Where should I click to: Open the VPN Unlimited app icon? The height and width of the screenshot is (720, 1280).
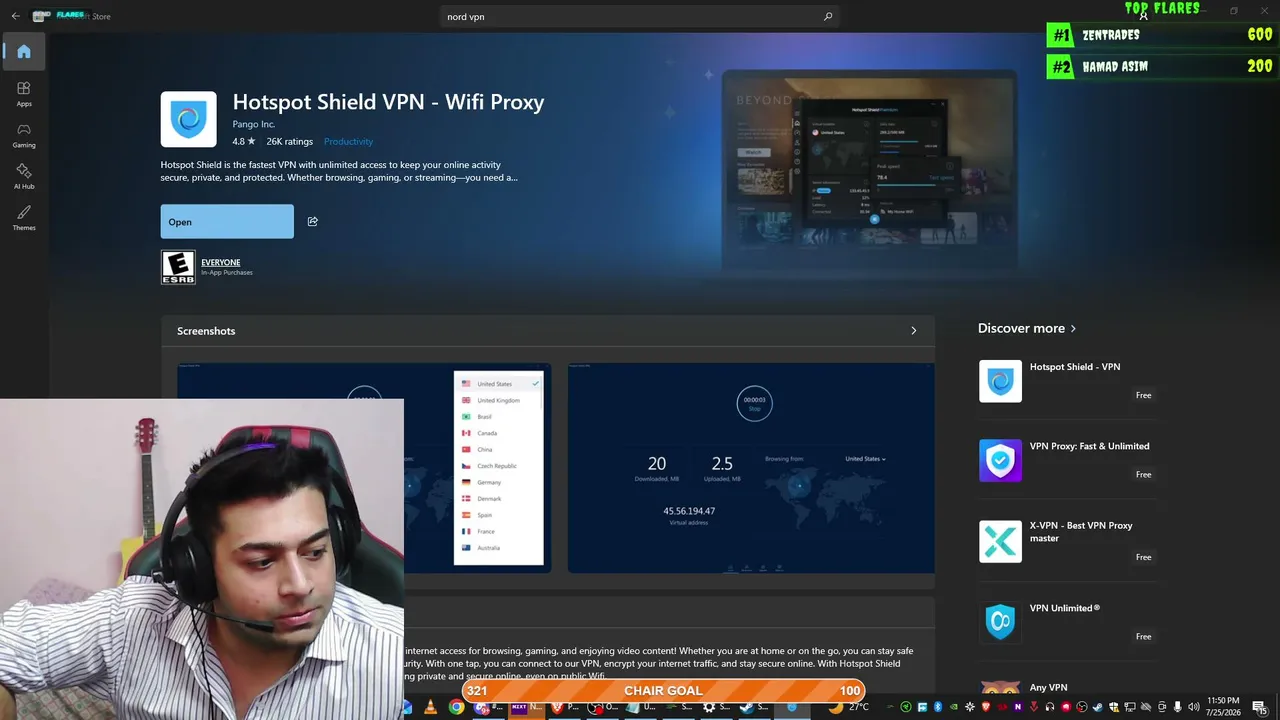(1000, 621)
